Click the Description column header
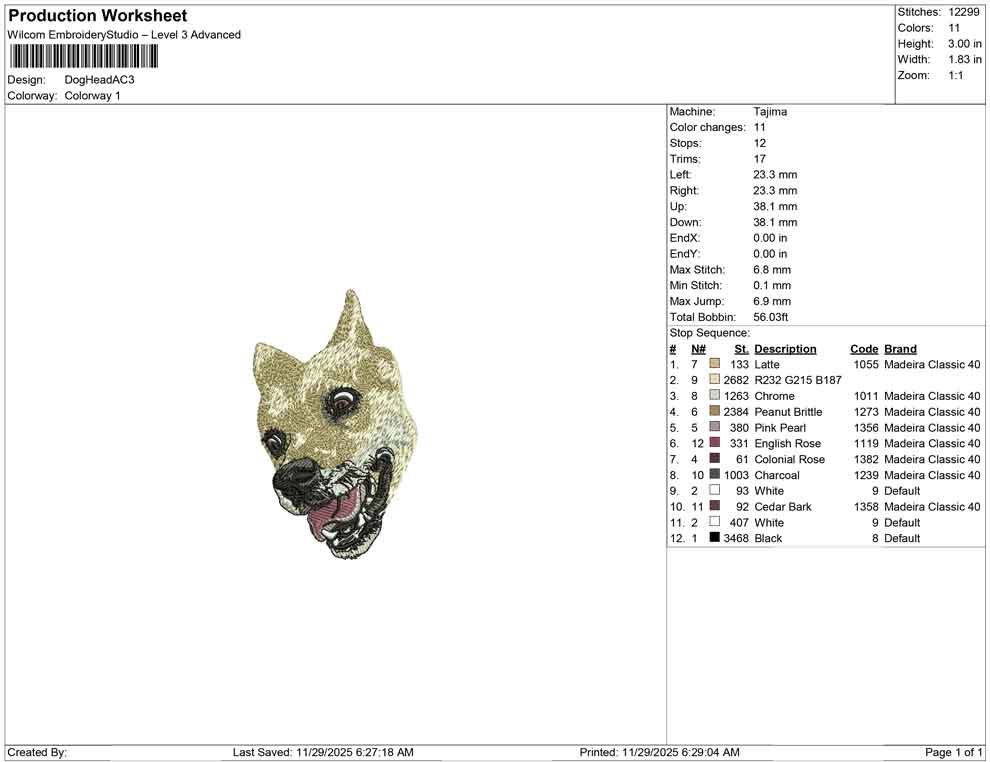The width and height of the screenshot is (990, 762). click(x=787, y=348)
